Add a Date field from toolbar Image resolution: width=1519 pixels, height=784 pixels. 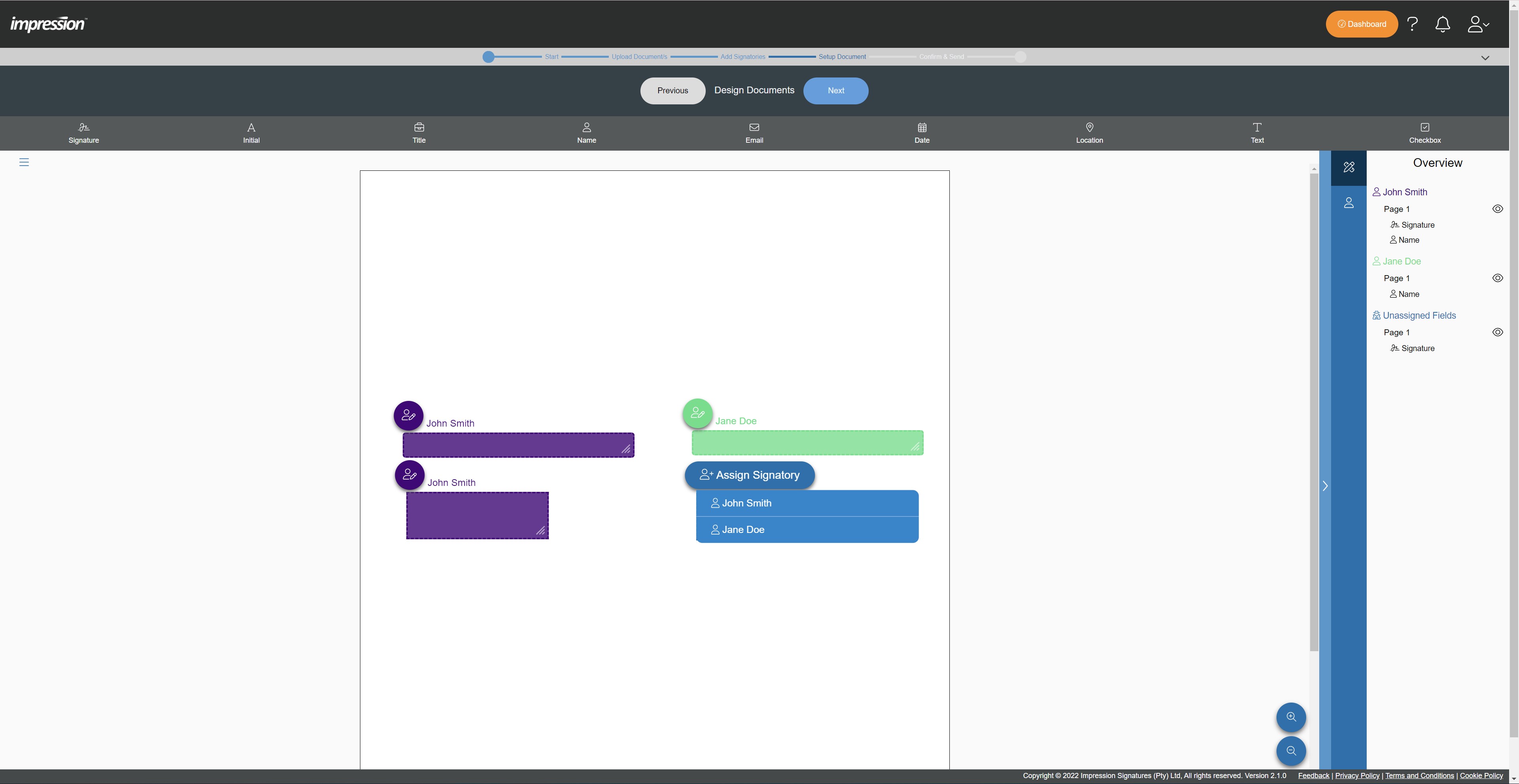pos(922,132)
